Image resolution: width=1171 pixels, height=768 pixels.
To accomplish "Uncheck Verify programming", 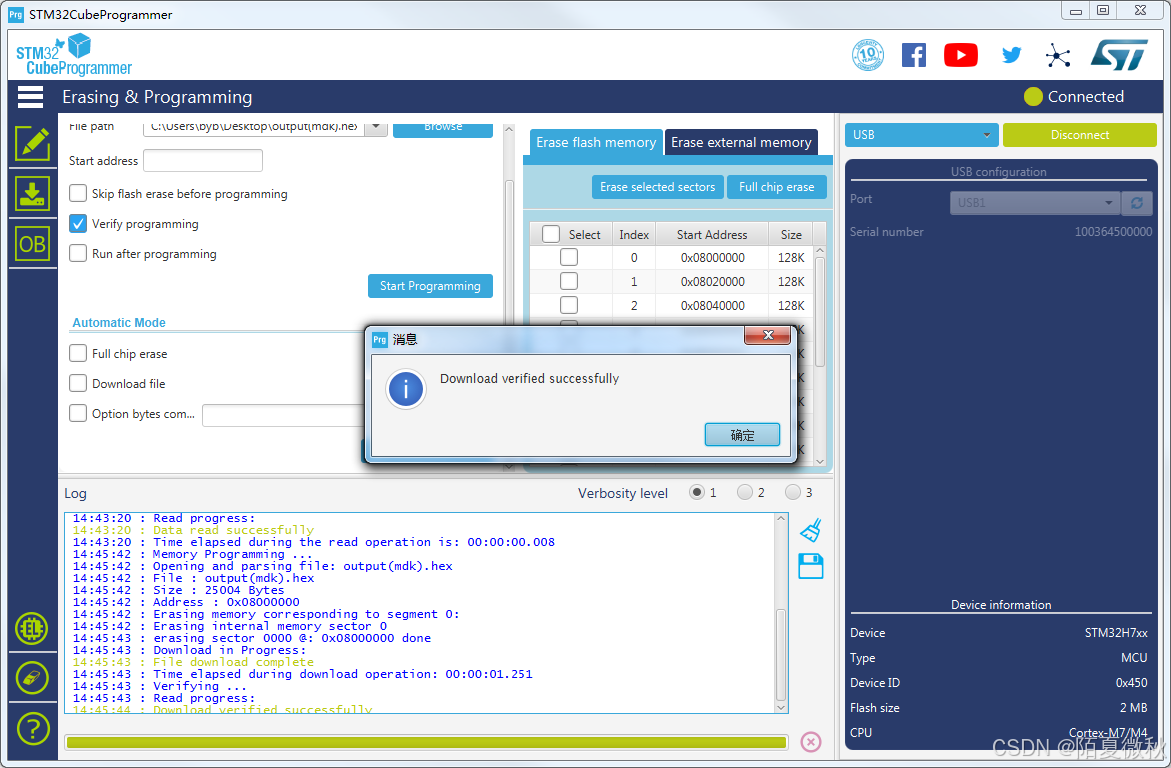I will 78,223.
